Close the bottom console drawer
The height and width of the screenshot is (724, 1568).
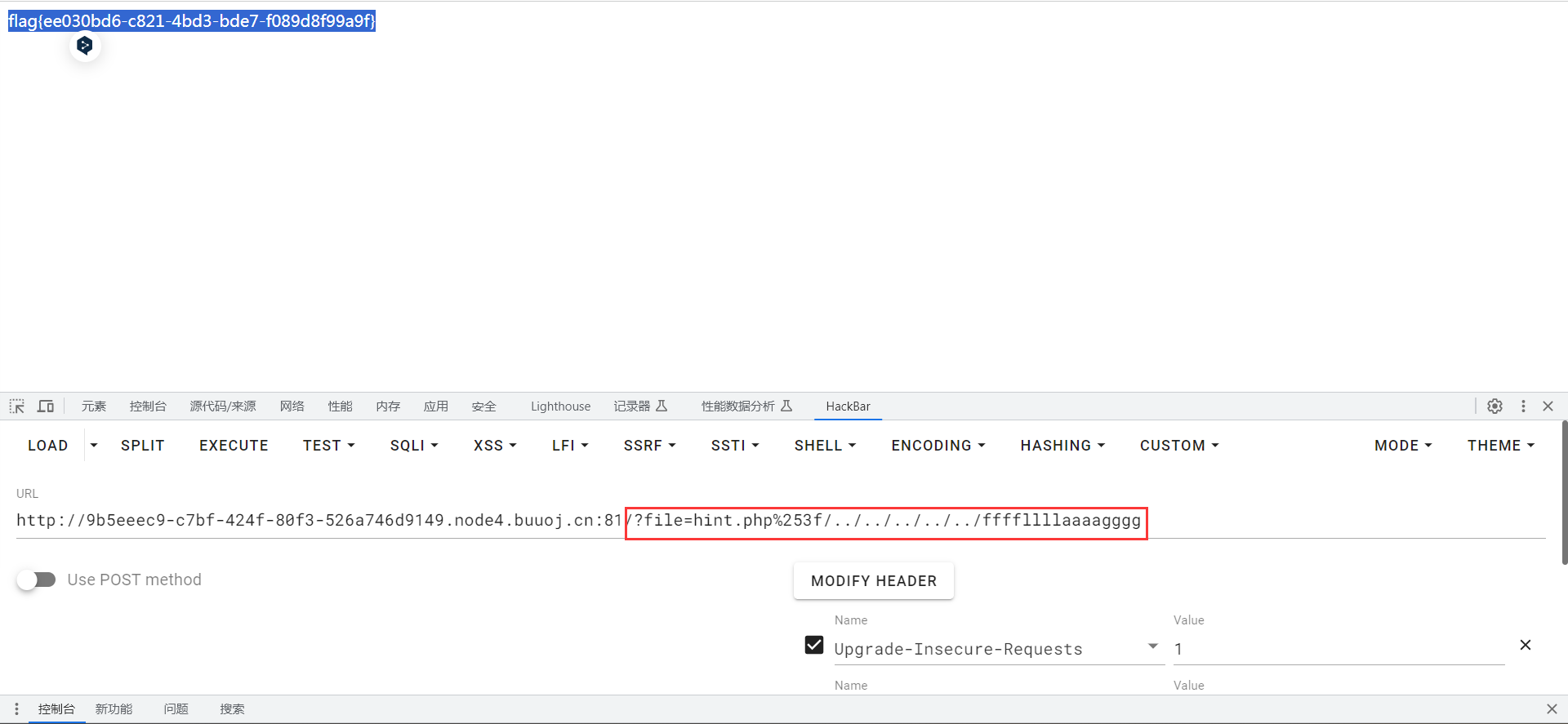click(x=1552, y=709)
